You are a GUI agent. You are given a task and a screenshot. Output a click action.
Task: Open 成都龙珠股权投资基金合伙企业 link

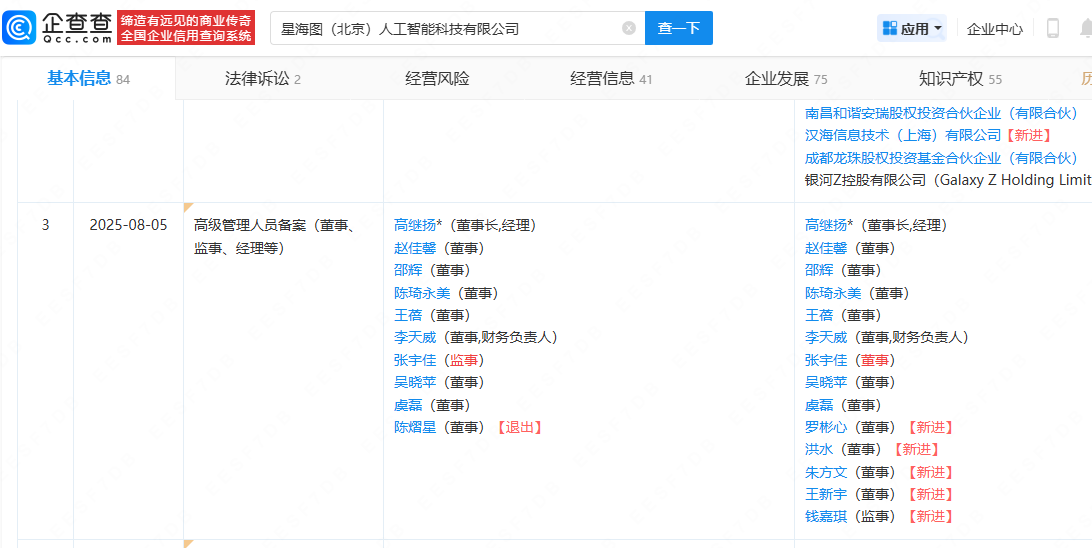941,158
